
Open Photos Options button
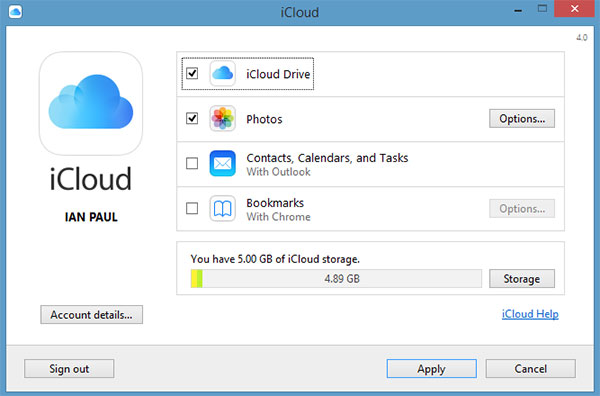click(522, 119)
